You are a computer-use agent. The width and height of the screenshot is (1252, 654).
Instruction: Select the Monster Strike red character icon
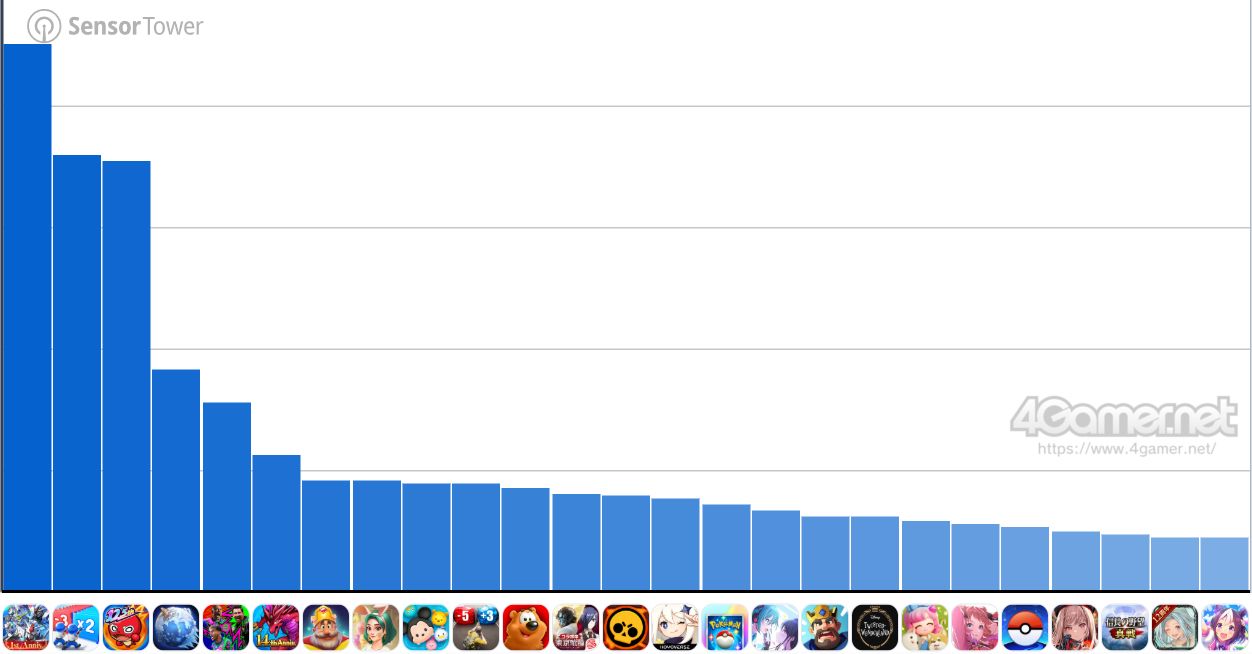[x=126, y=627]
